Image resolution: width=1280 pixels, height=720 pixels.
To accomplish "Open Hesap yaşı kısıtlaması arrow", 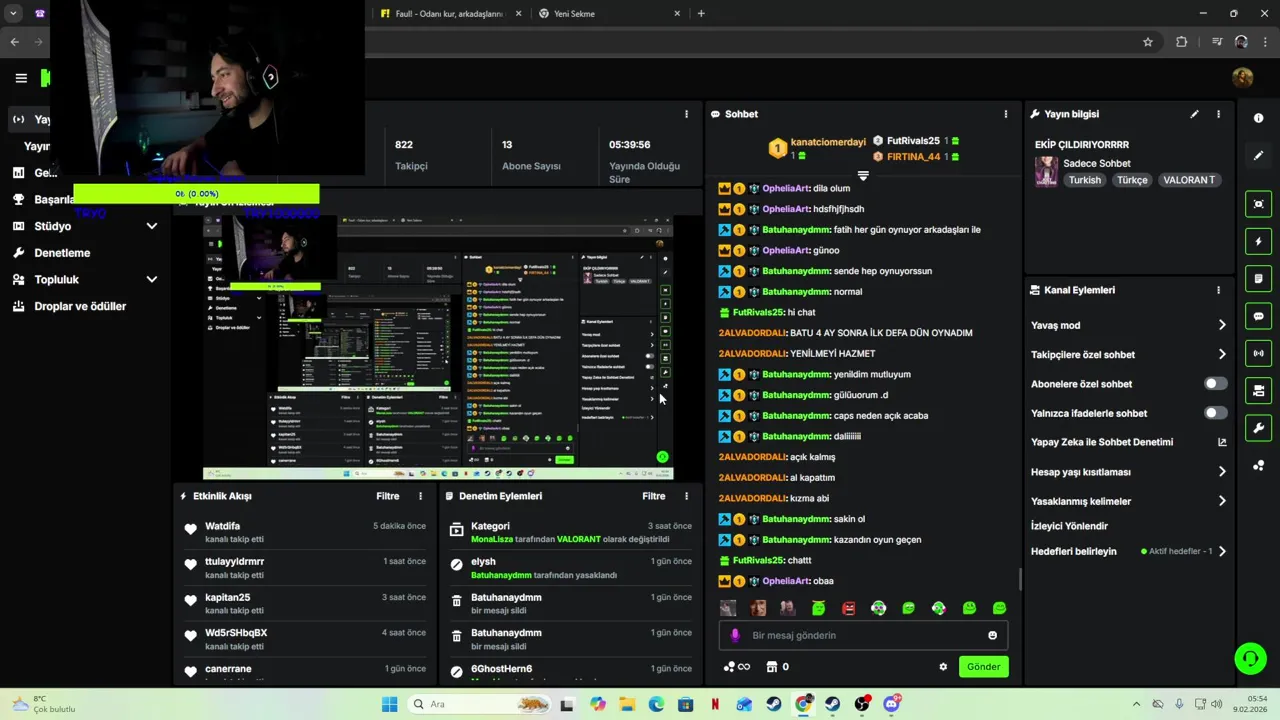I will click(1222, 472).
